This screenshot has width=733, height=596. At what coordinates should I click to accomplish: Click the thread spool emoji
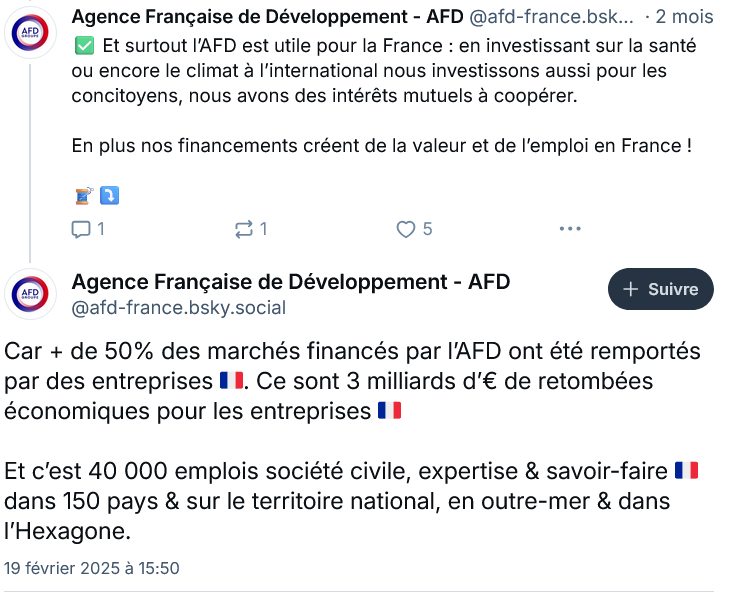[84, 196]
